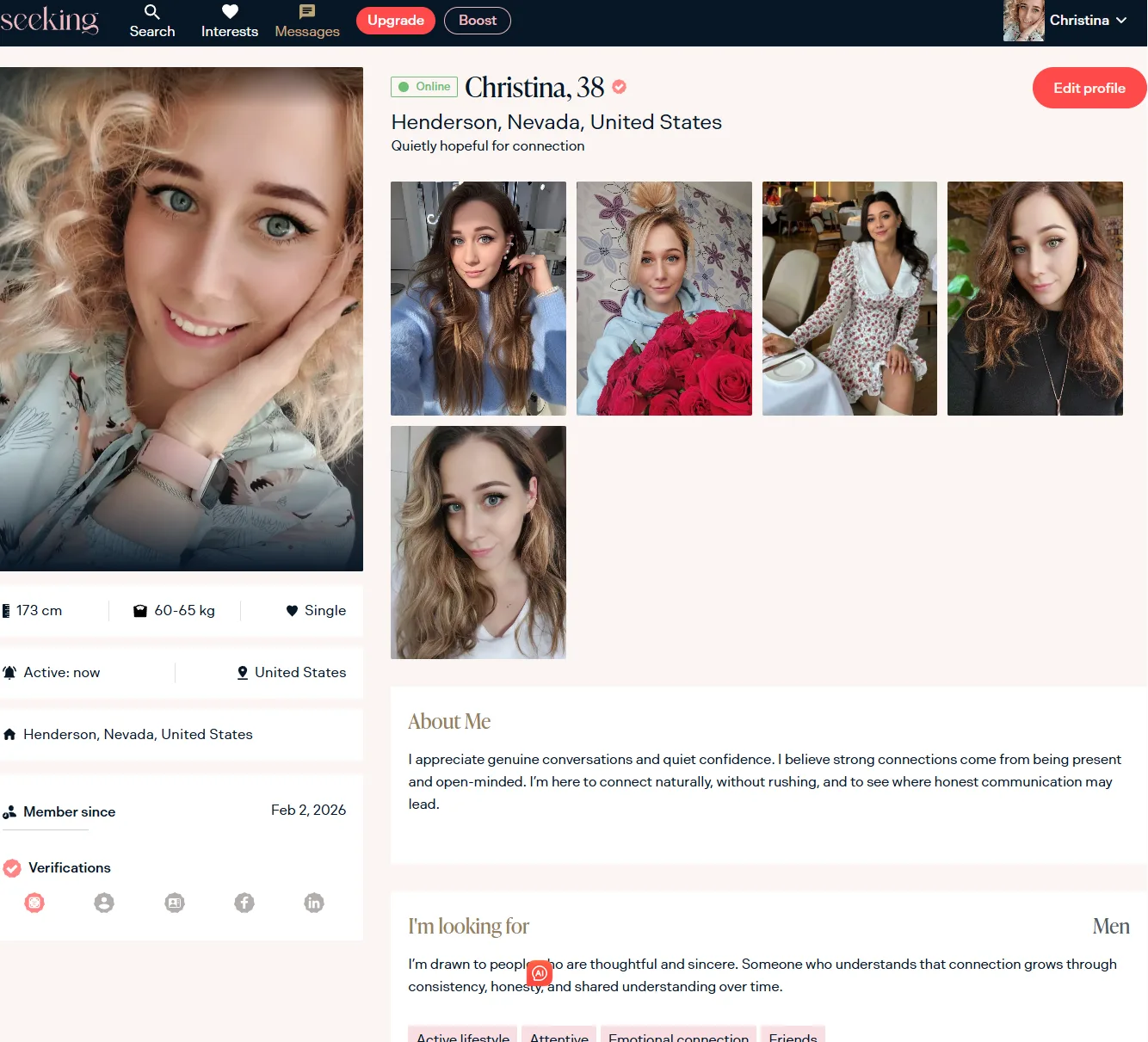Click the Edit profile button
Screen dimensions: 1148x1042
click(1089, 88)
